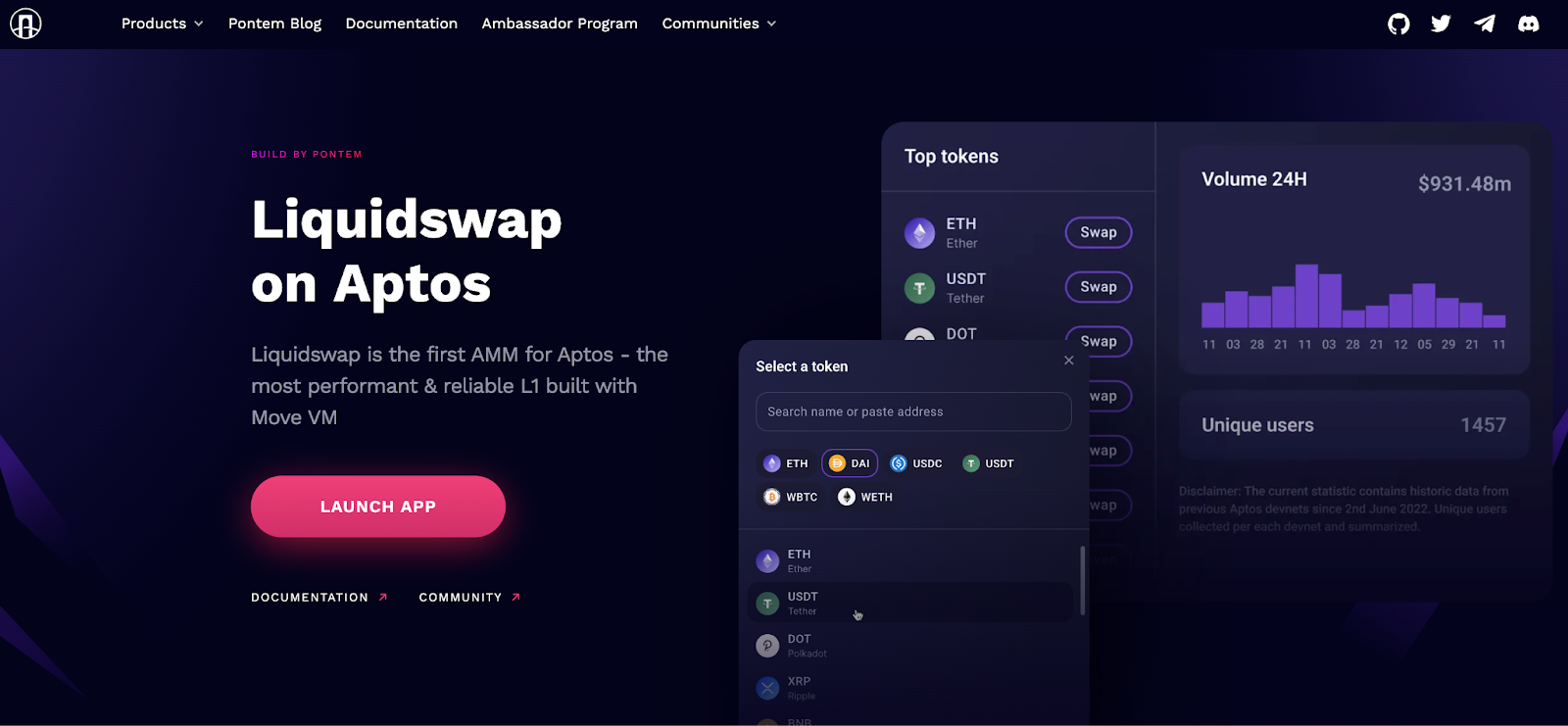Select the DAI quick token chip

850,463
